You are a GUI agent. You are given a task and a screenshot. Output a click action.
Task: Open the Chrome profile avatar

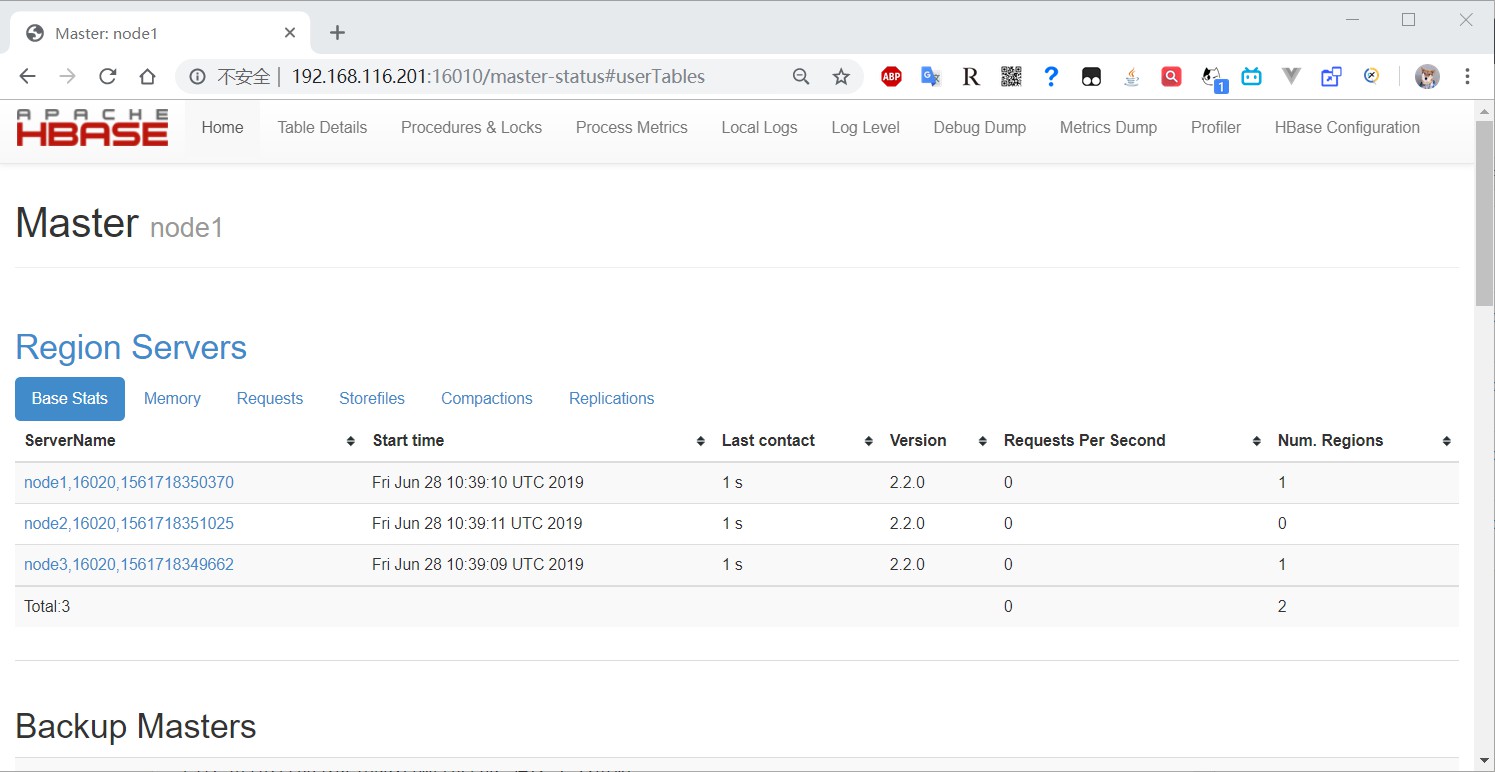click(1427, 77)
